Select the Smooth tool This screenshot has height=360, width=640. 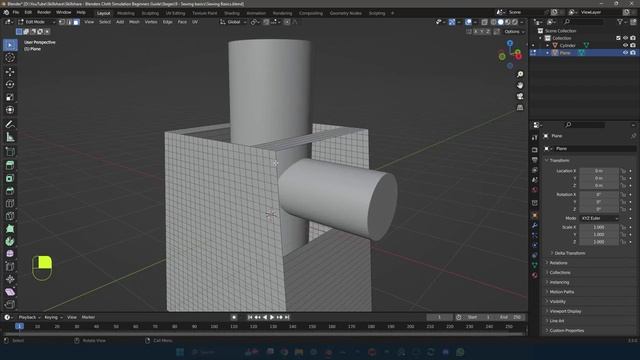10,254
